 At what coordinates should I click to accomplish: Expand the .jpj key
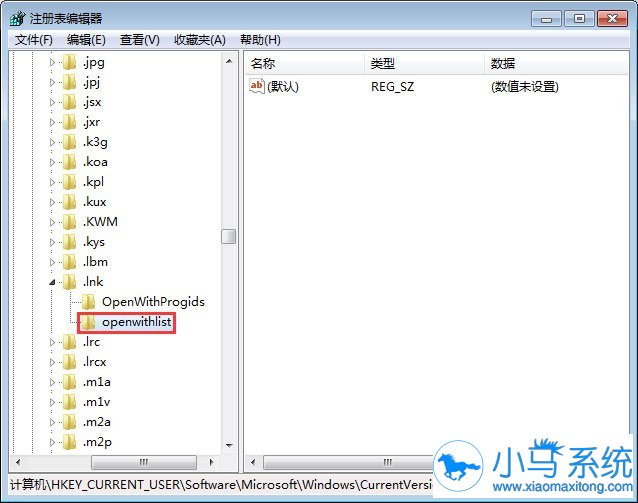52,82
